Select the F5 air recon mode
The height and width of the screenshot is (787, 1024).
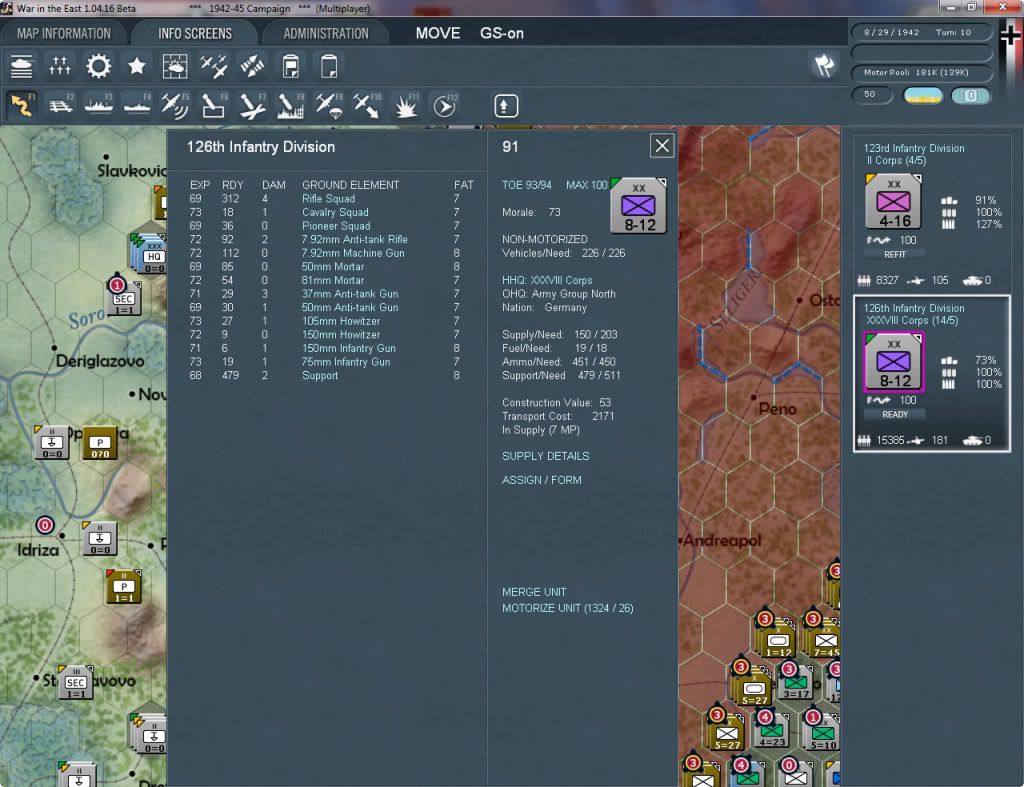tap(175, 105)
